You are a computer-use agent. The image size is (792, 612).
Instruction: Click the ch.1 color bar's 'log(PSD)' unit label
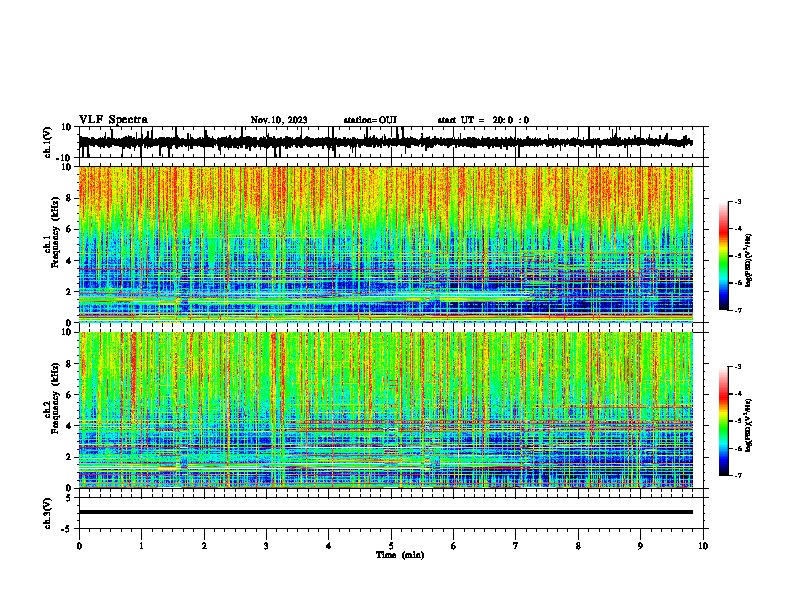(x=749, y=260)
